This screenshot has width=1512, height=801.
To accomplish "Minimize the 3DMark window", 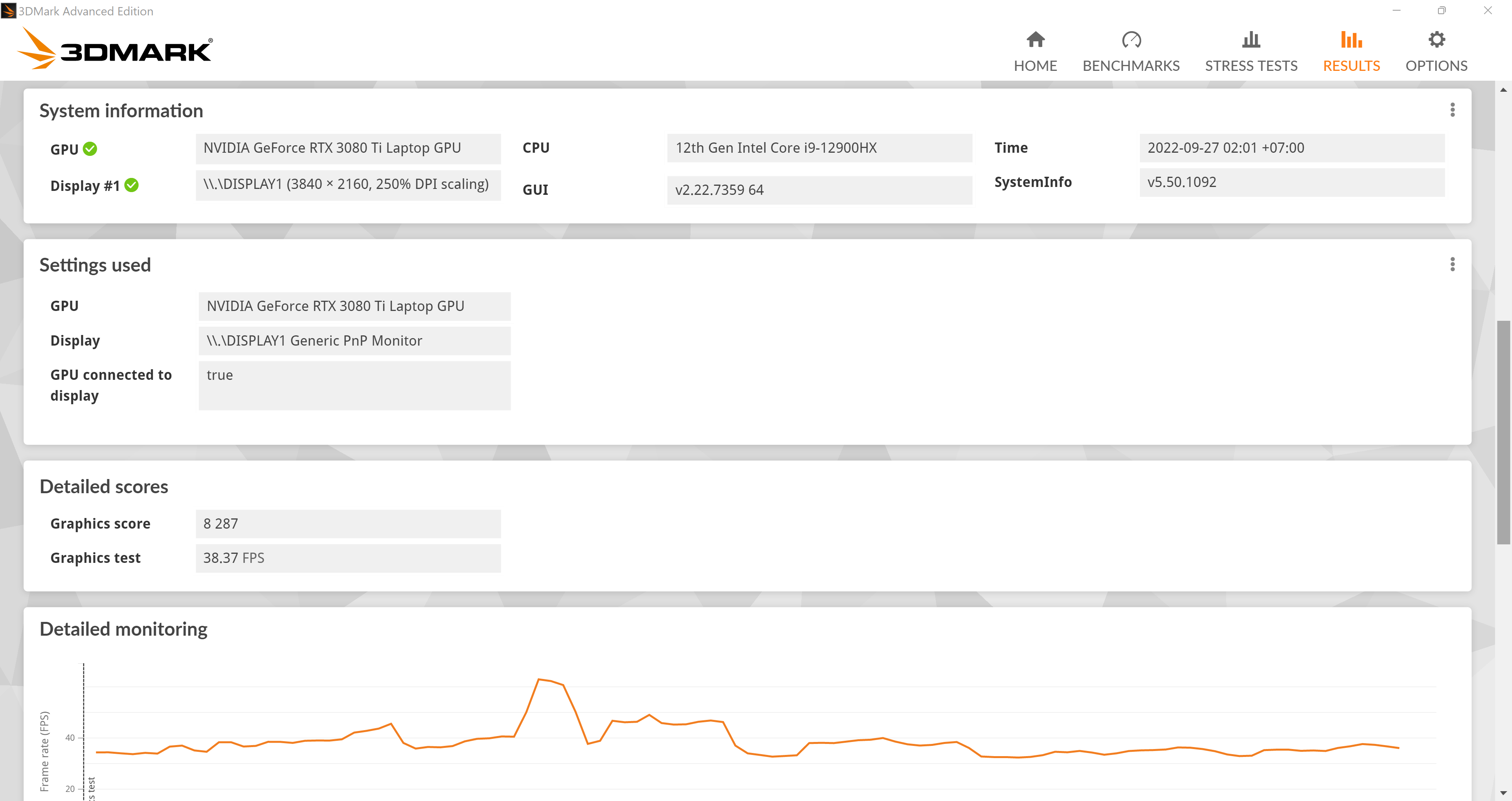I will [1396, 11].
